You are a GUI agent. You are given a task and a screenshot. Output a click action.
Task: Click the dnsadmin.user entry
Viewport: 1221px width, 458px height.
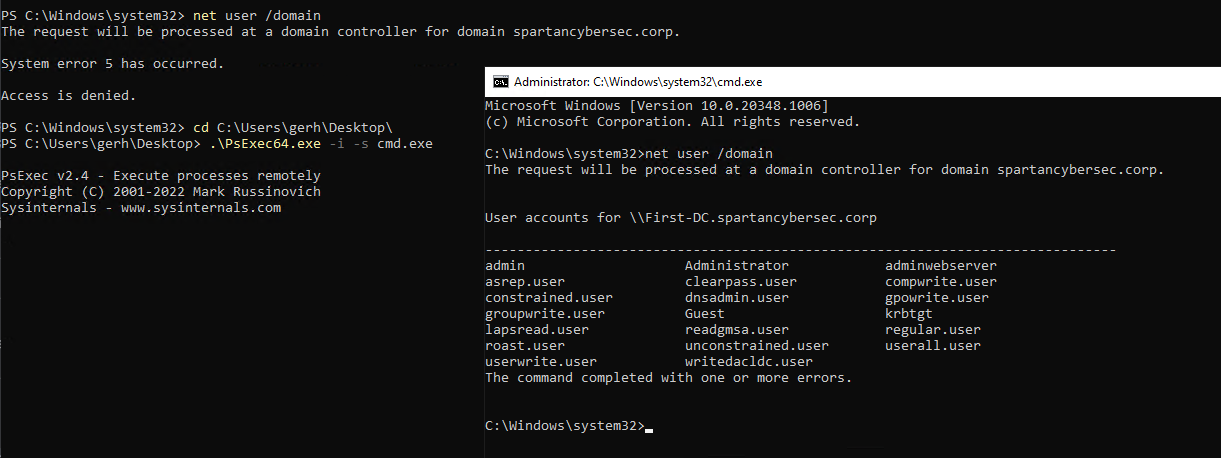(737, 298)
